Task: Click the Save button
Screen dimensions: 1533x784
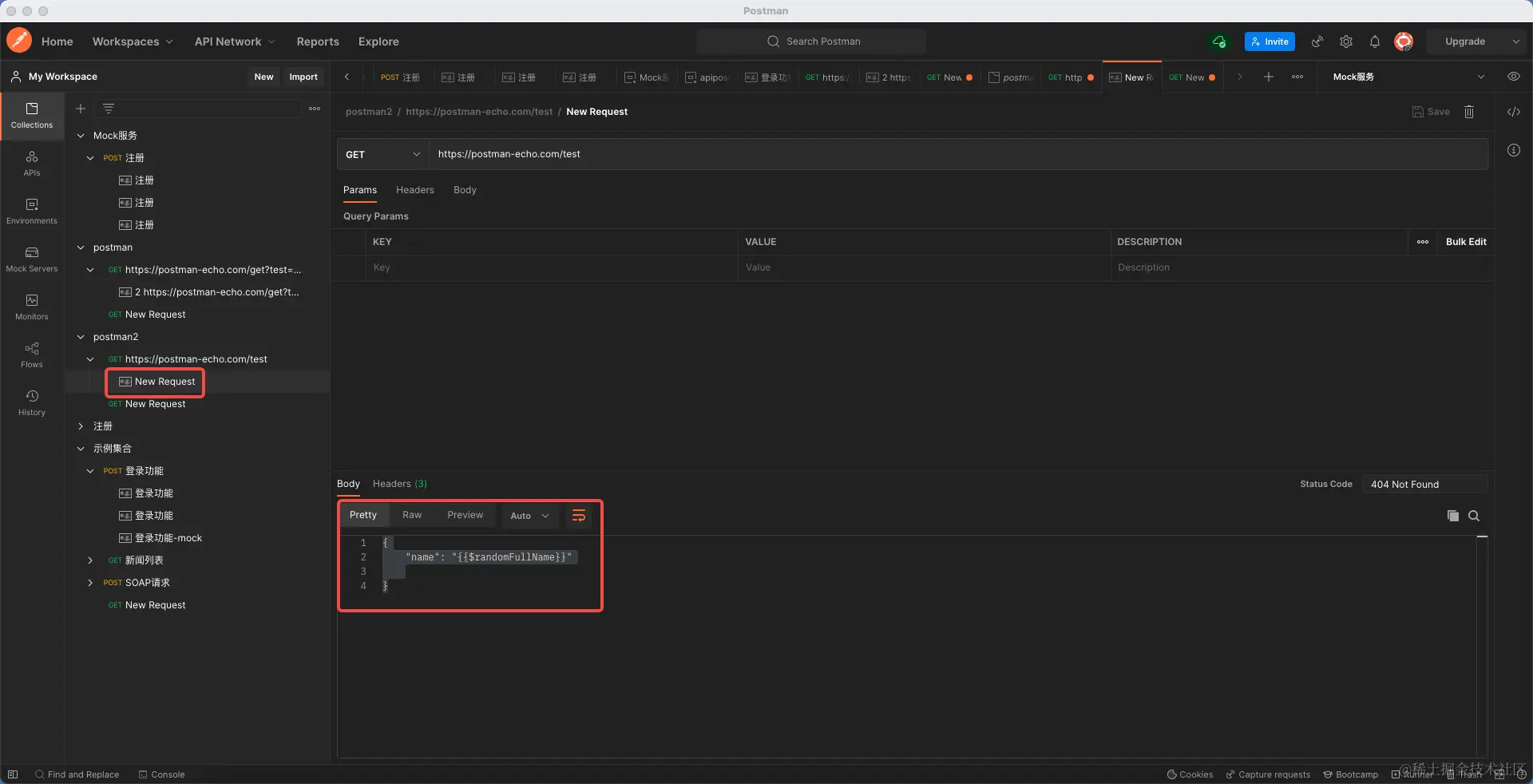Action: tap(1431, 112)
